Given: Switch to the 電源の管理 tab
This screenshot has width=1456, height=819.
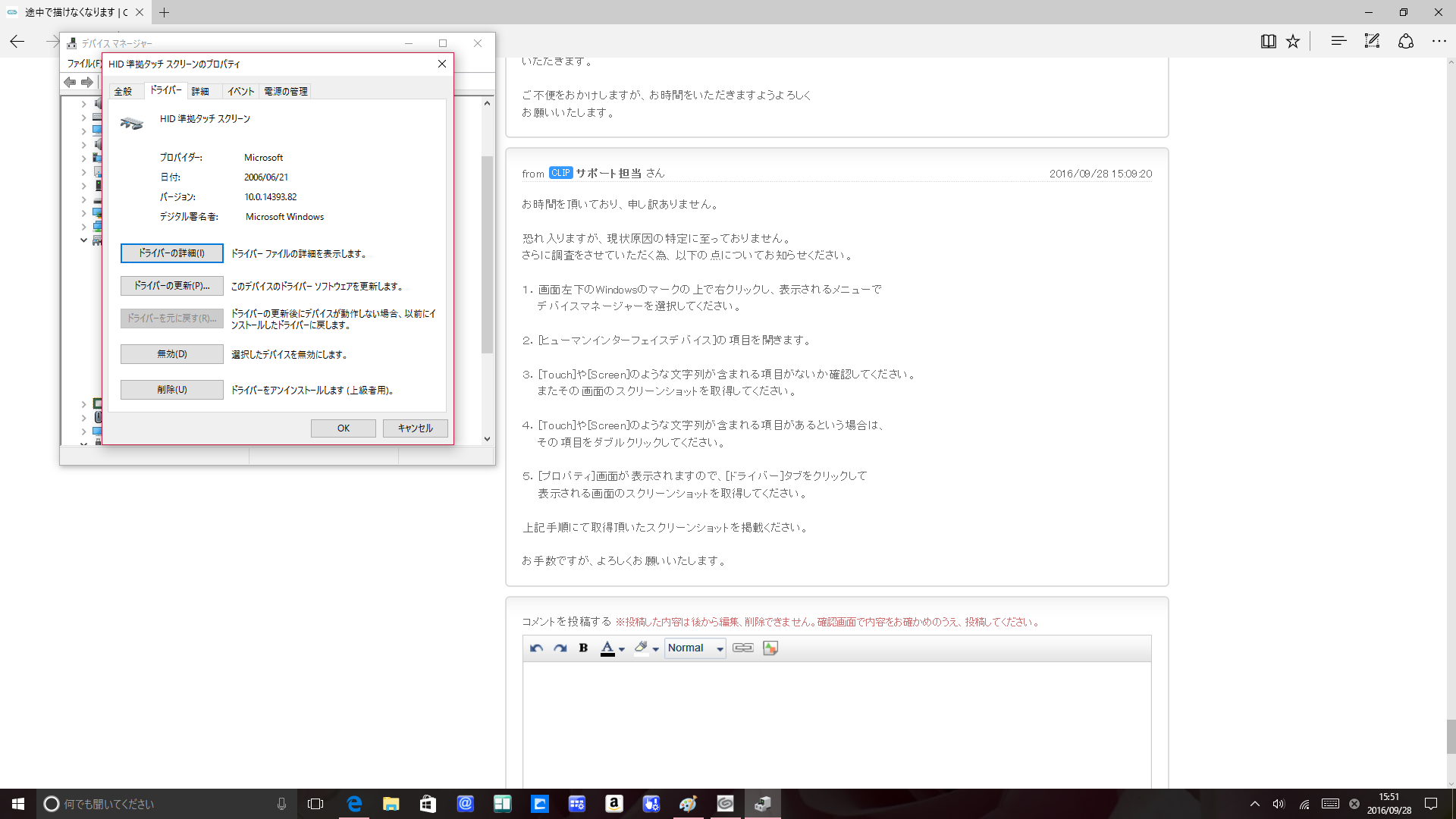Looking at the screenshot, I should click(x=286, y=92).
